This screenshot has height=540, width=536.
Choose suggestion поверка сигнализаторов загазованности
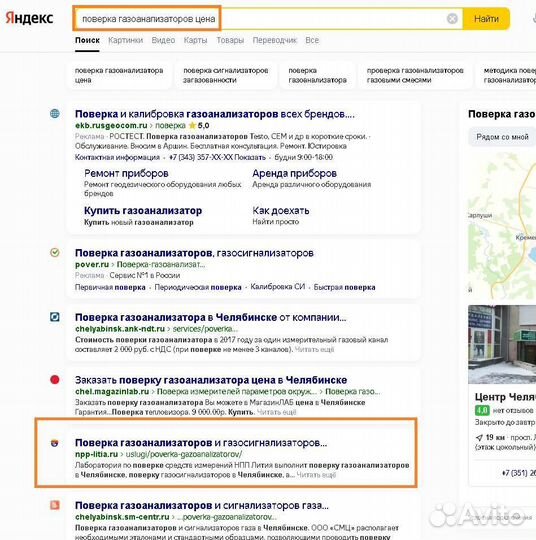click(x=226, y=75)
